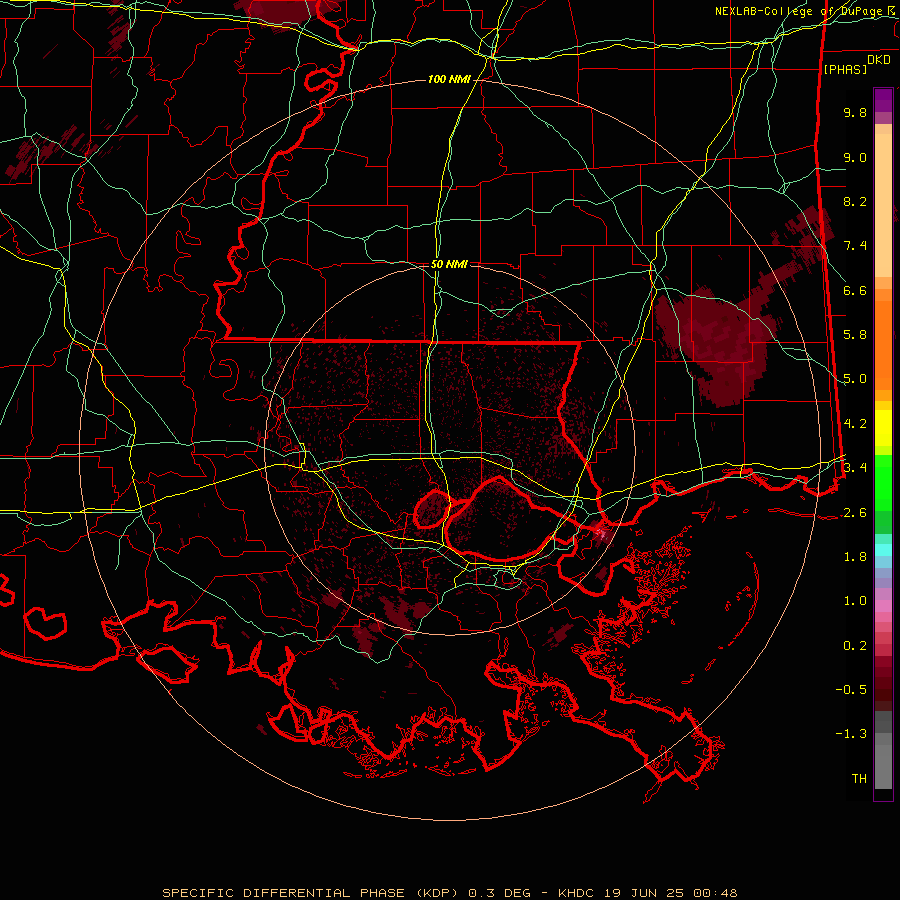The height and width of the screenshot is (900, 900).
Task: Click the small bright pink echo near the coast
Action: click(x=601, y=532)
